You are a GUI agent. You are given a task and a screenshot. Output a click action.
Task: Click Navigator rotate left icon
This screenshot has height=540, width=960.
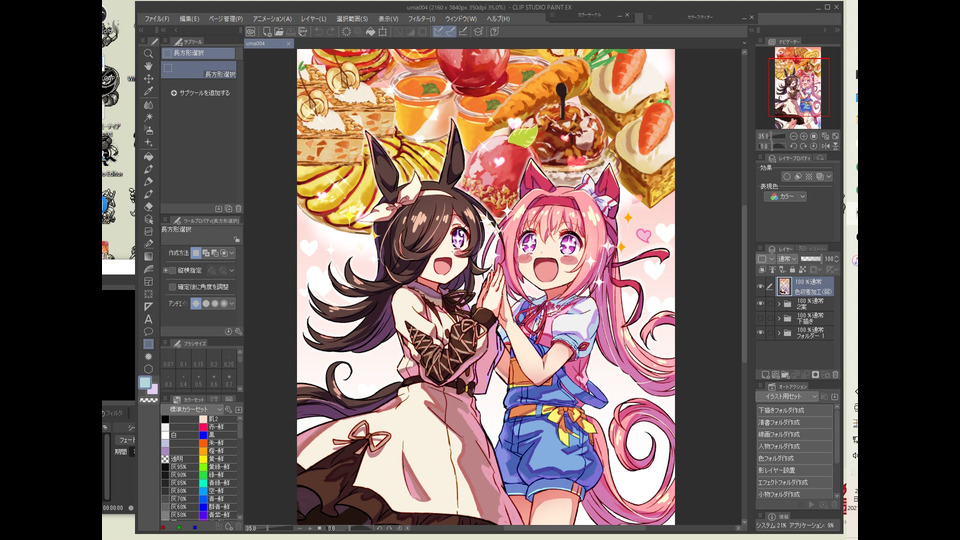(793, 146)
